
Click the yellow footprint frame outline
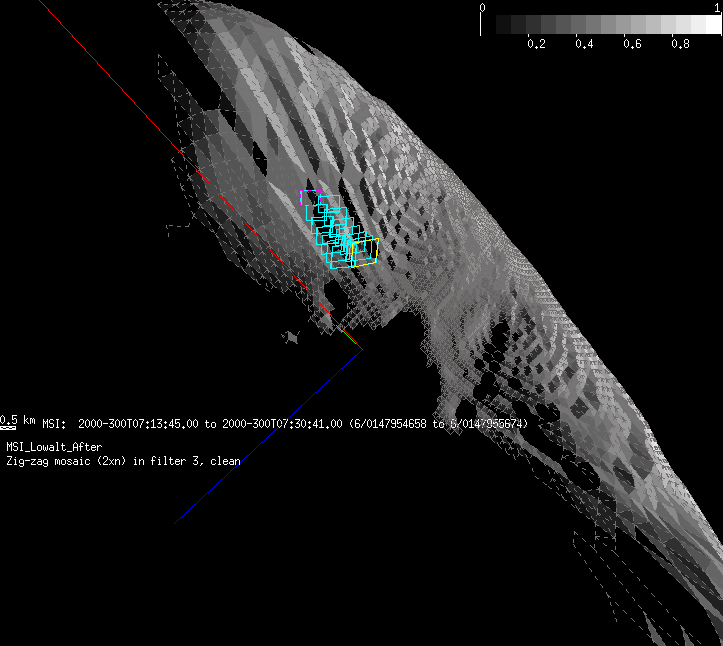pyautogui.click(x=365, y=253)
